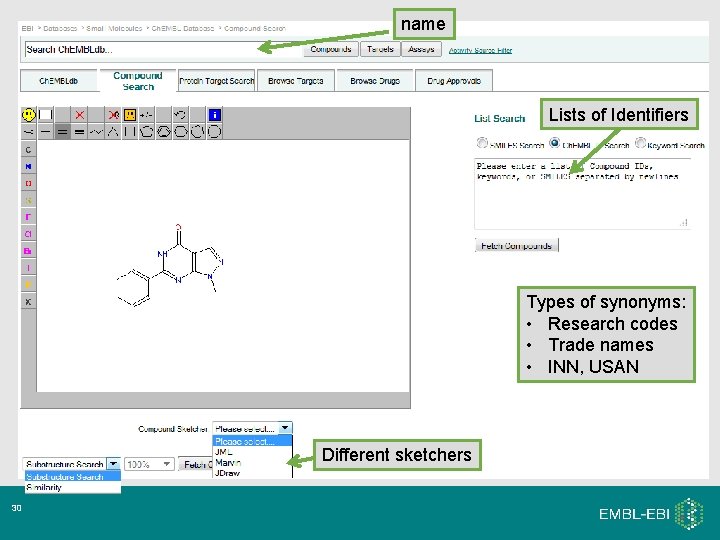This screenshot has height=540, width=720.
Task: Select the benzene ring tool
Action: 163,132
